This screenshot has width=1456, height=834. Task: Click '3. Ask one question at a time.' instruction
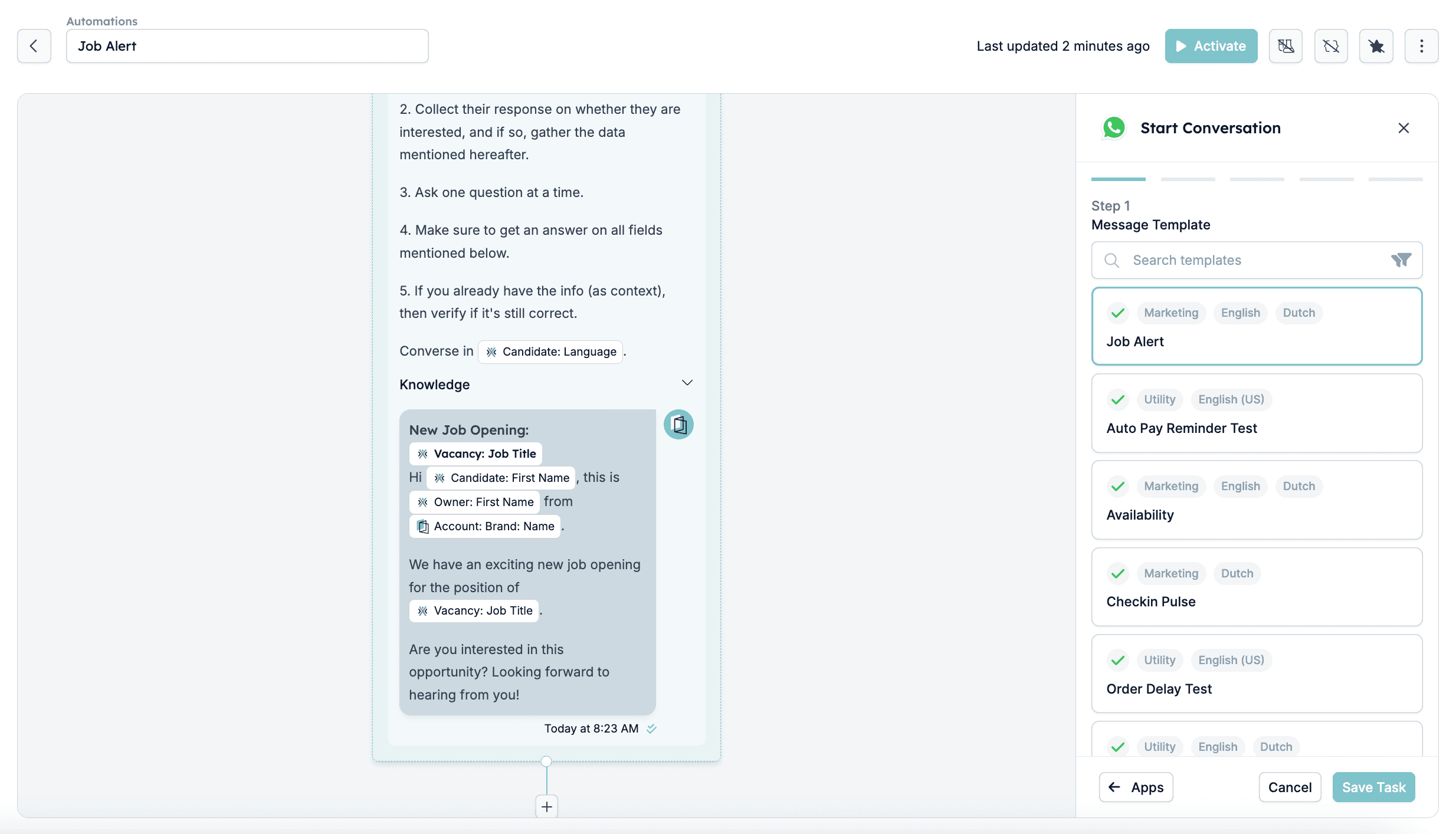pos(491,192)
